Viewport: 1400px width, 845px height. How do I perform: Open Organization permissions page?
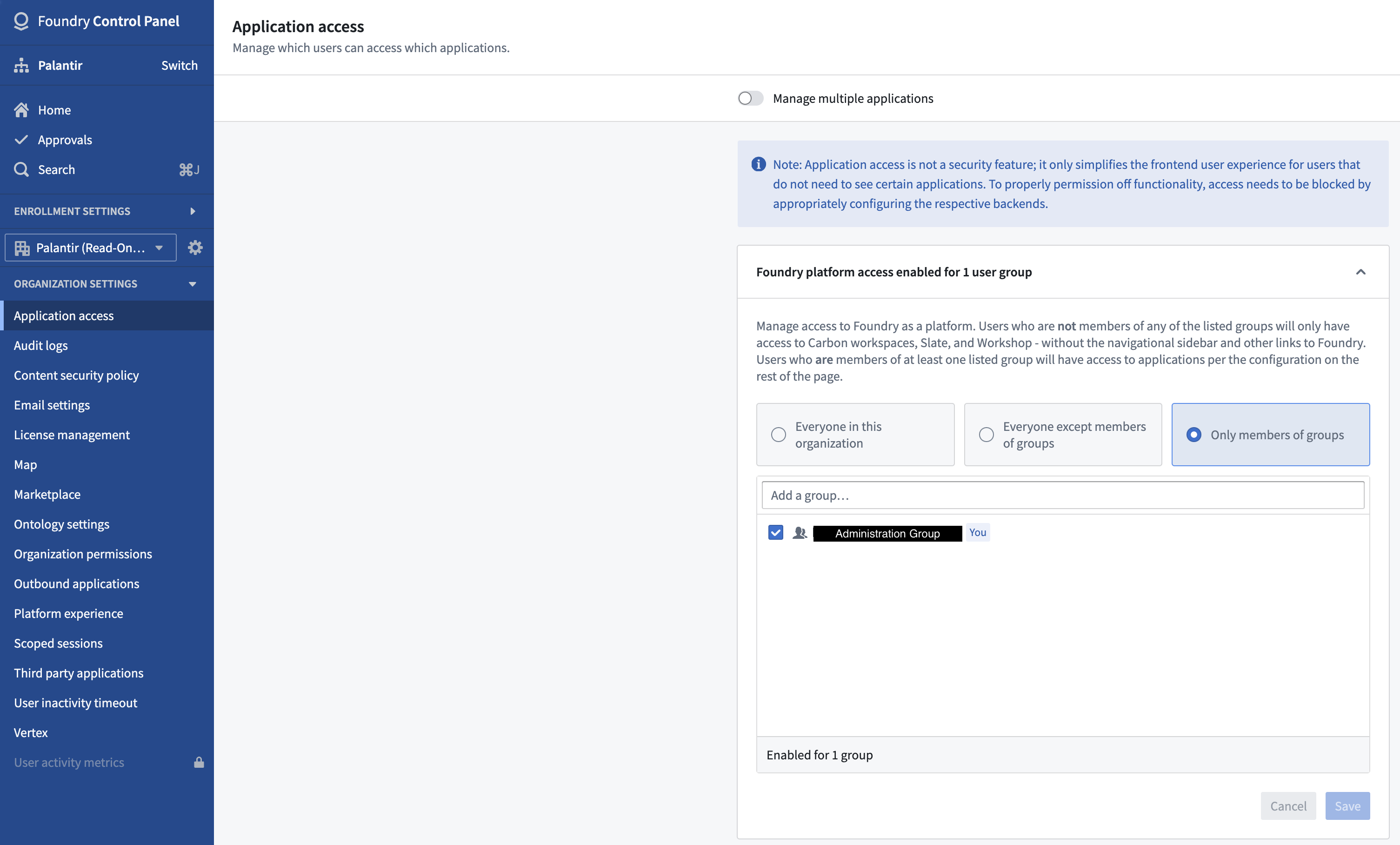point(107,554)
